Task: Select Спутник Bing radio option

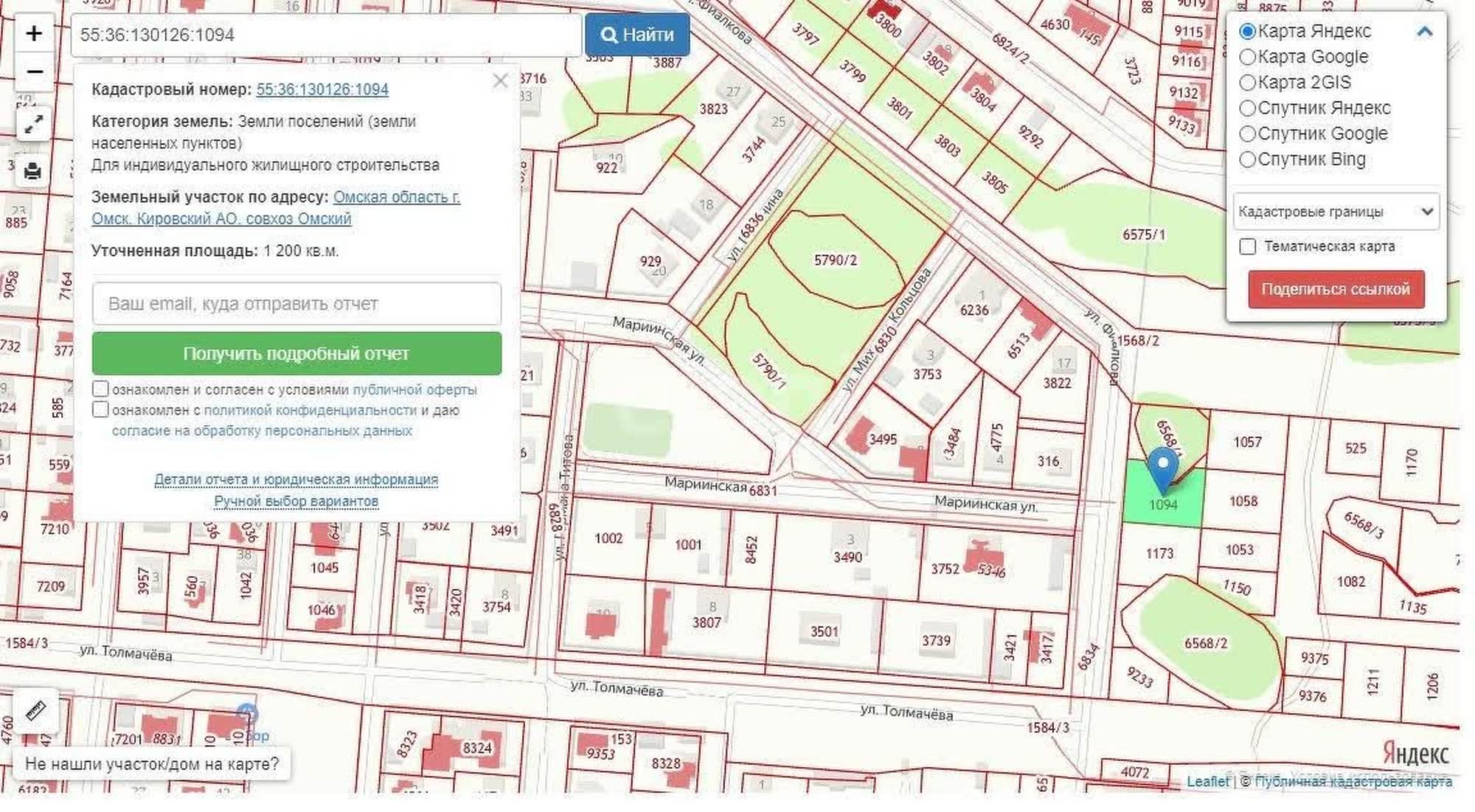Action: pos(1247,159)
